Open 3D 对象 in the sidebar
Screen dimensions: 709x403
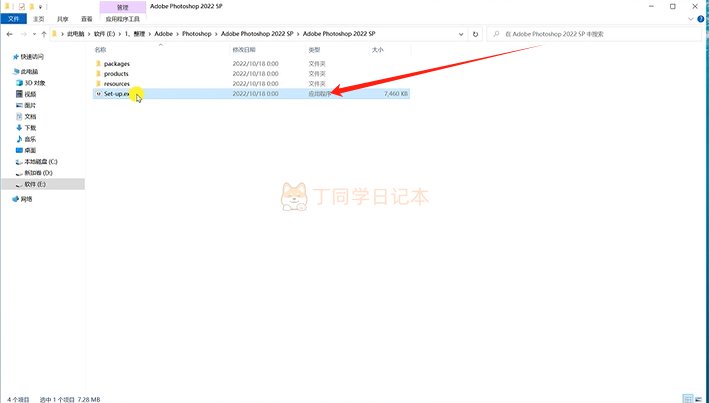click(31, 83)
